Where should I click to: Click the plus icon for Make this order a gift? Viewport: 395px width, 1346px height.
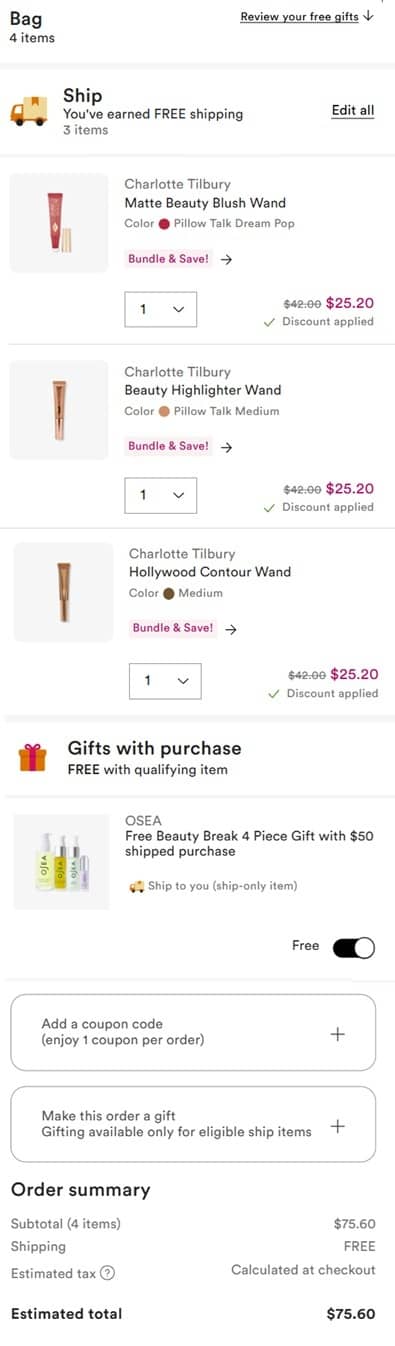[x=338, y=1126]
